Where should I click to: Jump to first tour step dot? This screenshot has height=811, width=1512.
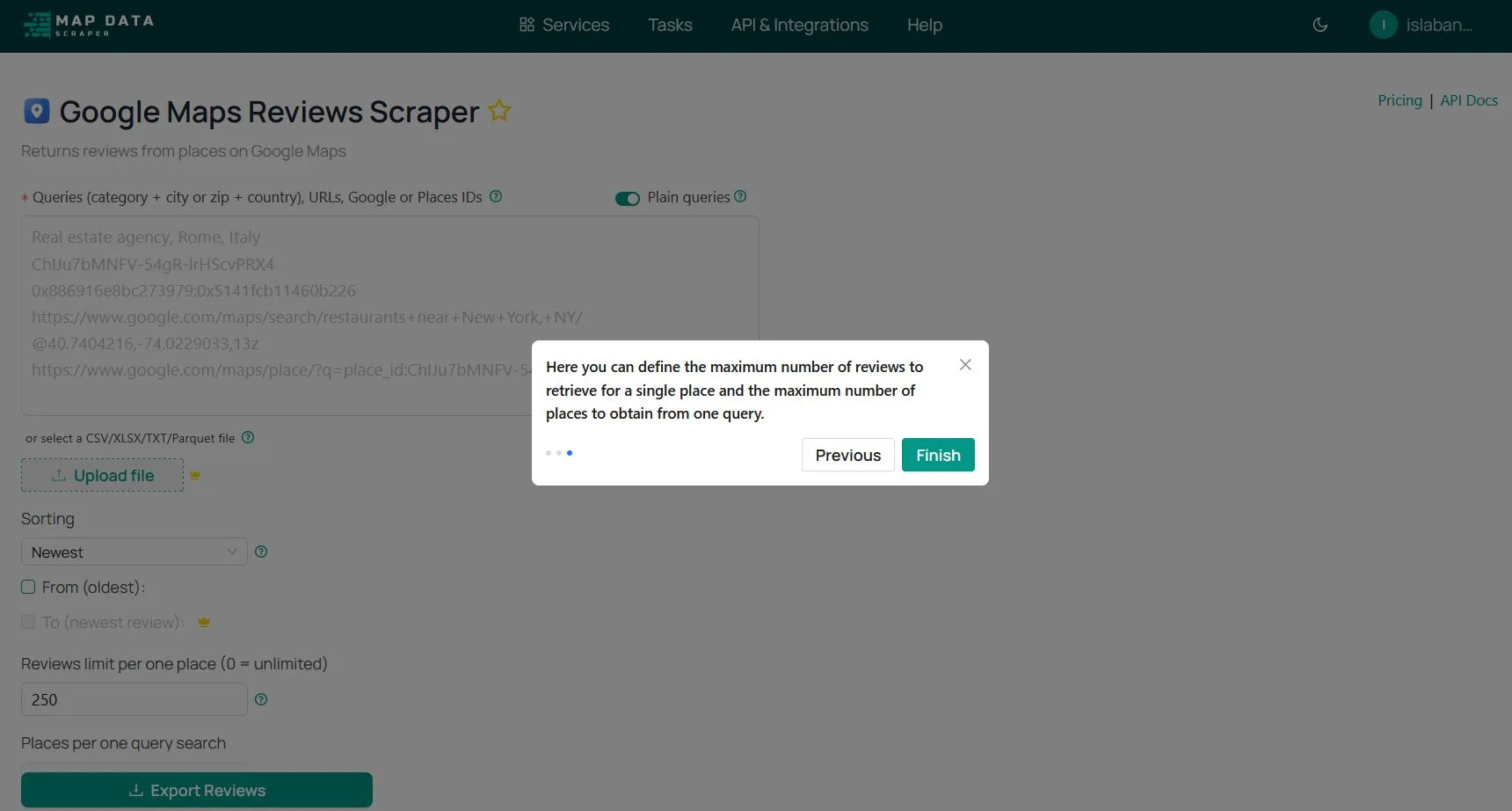coord(549,453)
